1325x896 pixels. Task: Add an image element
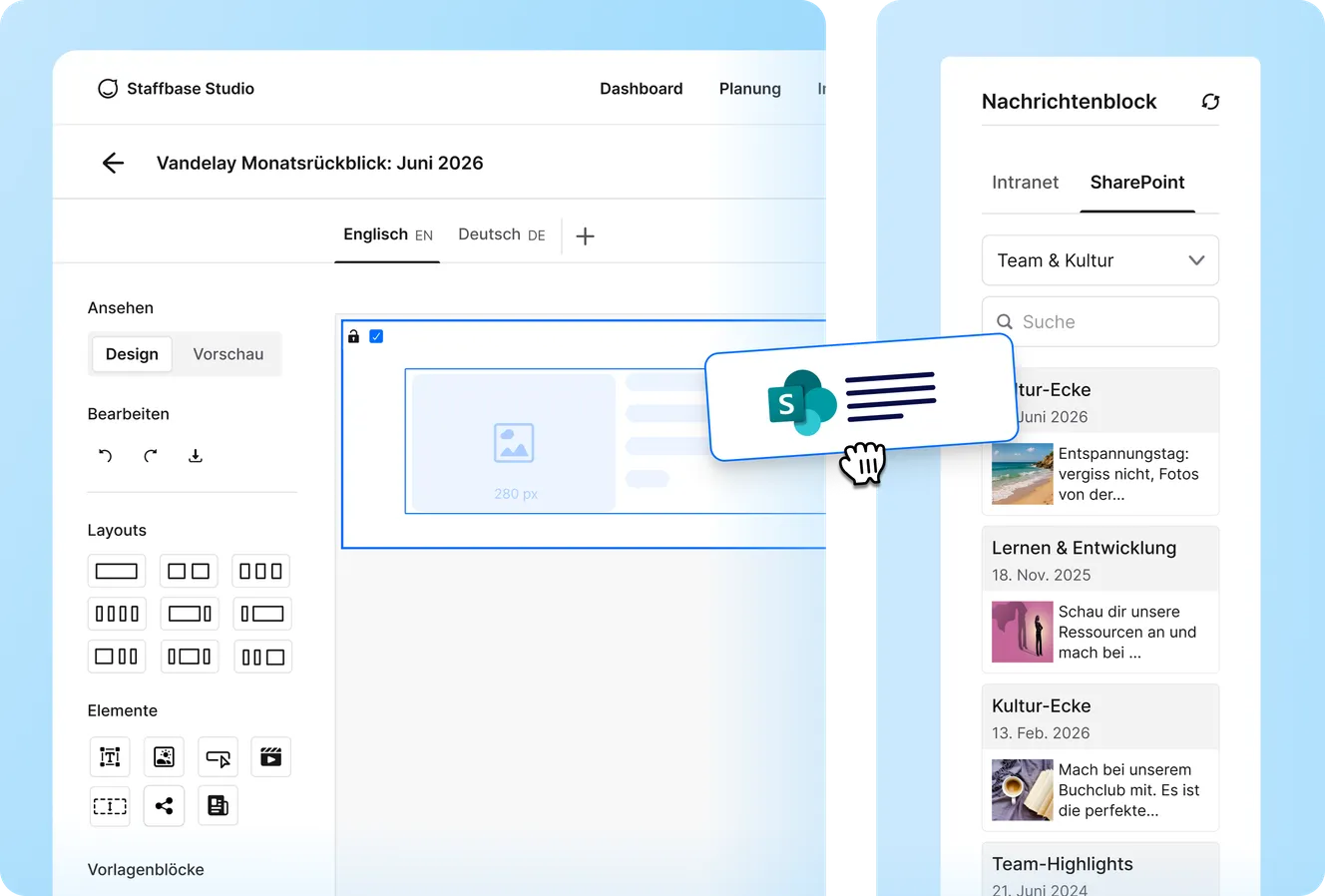(164, 757)
